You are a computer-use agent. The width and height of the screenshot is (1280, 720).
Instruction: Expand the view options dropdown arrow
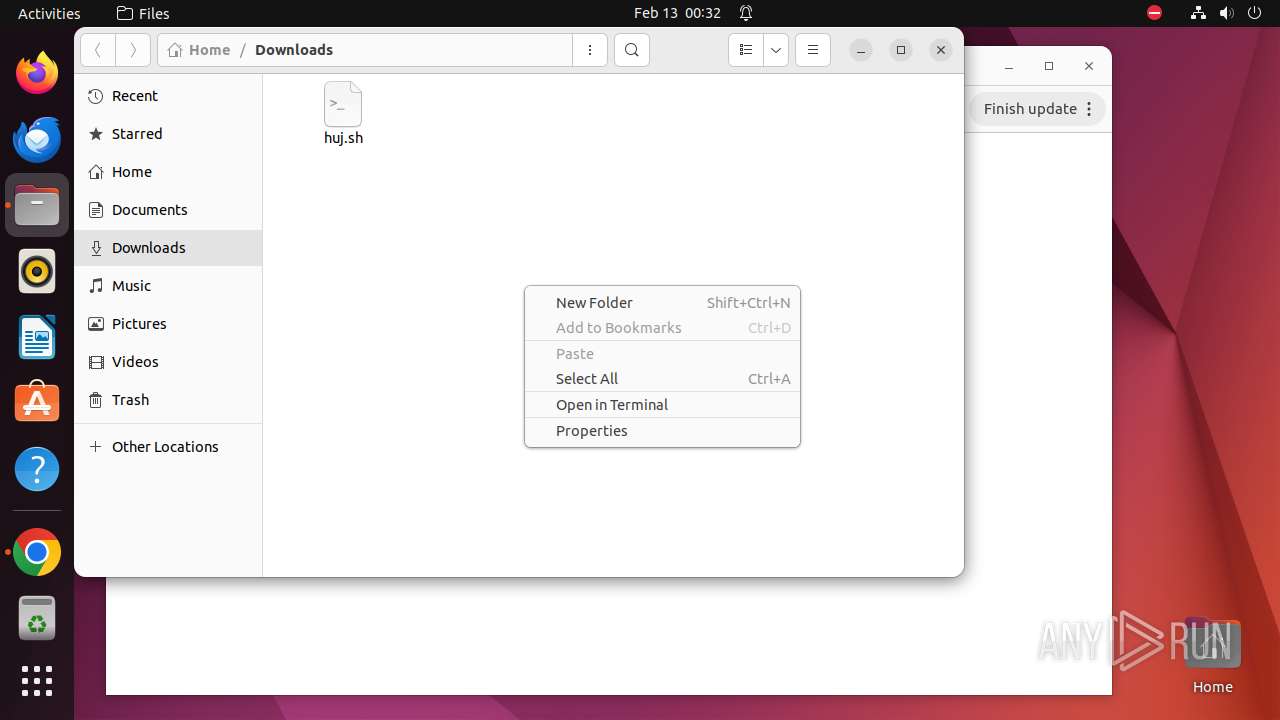[x=776, y=50]
